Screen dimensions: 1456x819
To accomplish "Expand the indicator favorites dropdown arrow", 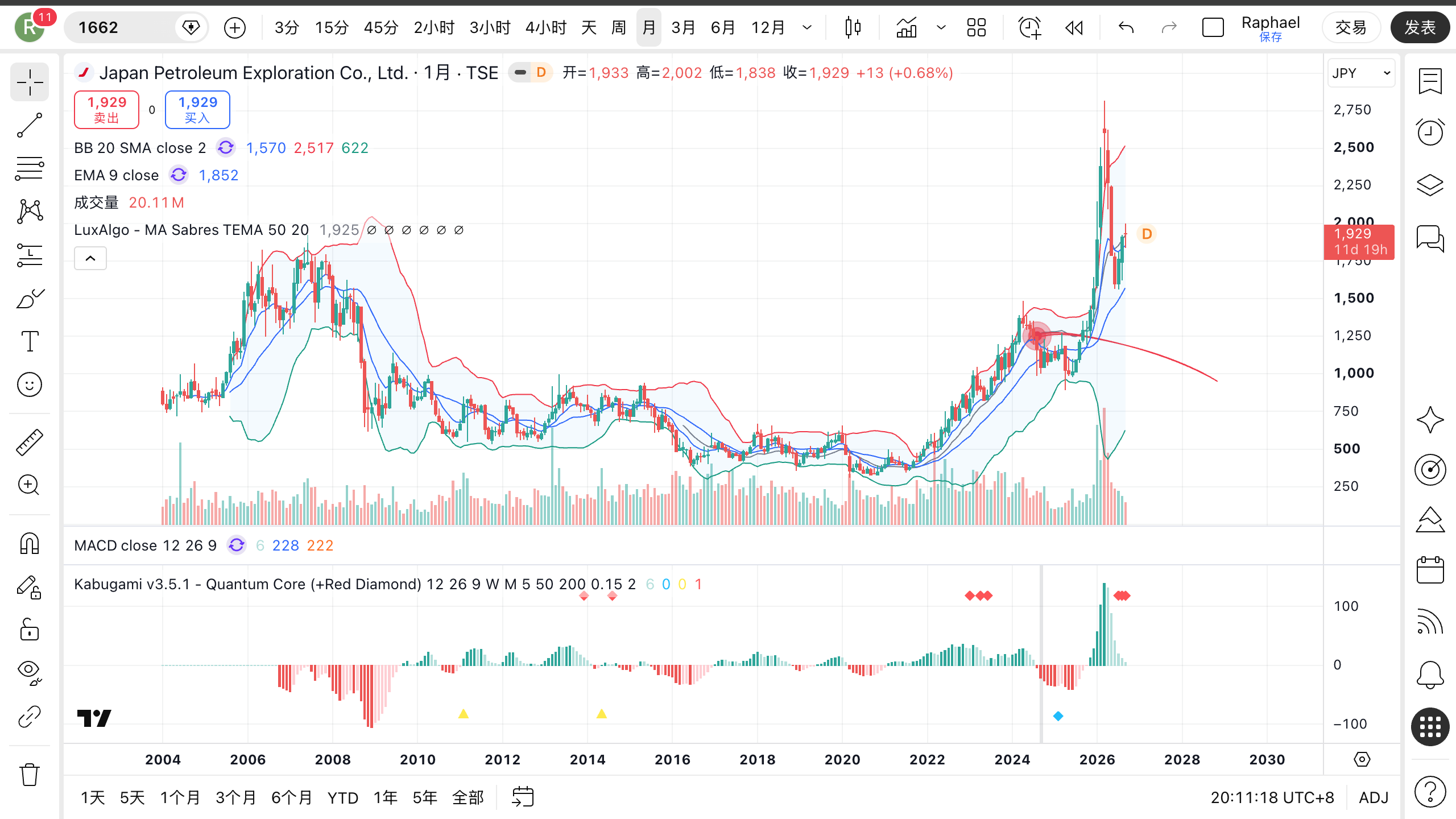I will click(941, 27).
